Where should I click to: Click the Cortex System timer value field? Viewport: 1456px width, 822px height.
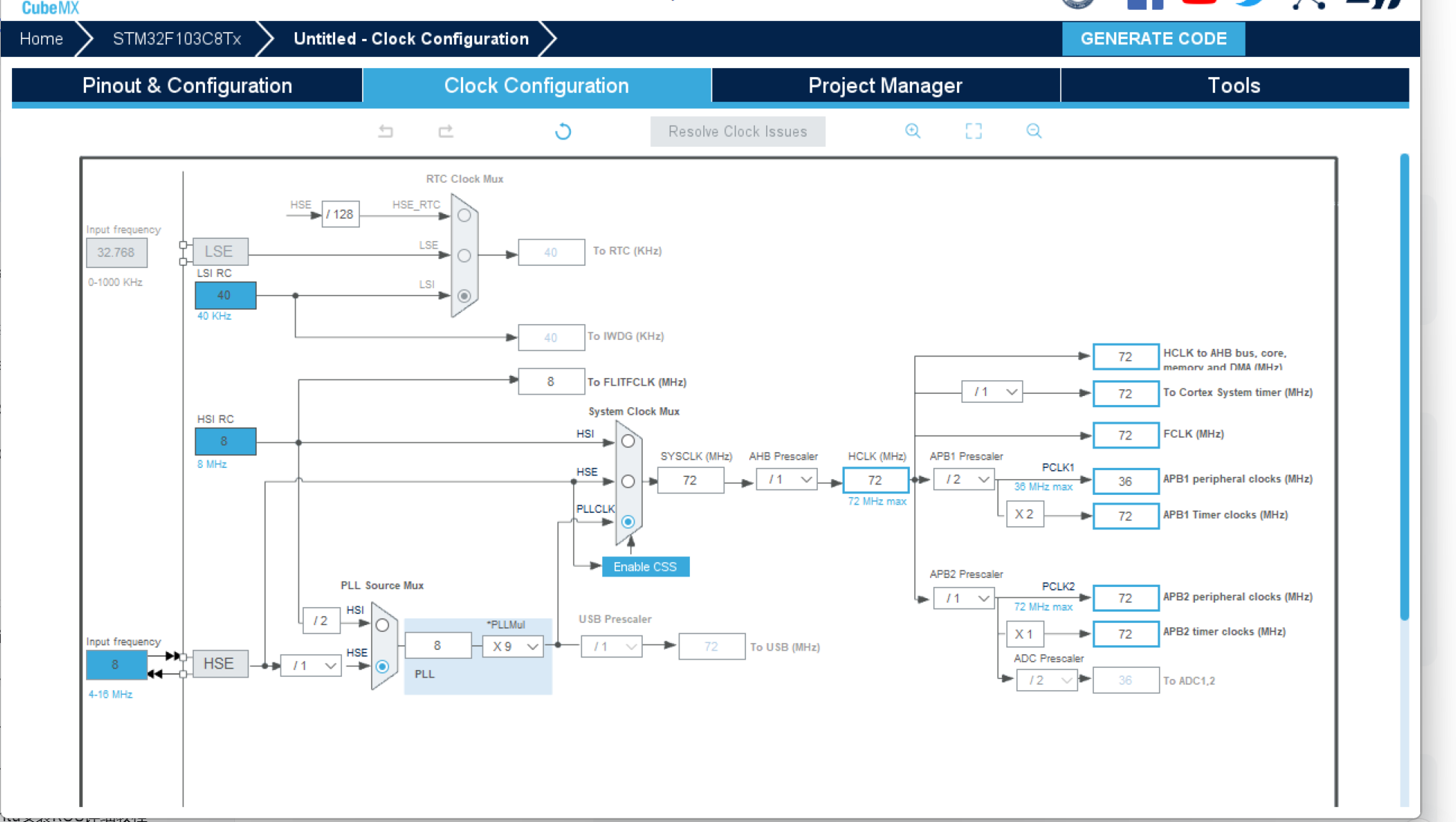point(1125,394)
